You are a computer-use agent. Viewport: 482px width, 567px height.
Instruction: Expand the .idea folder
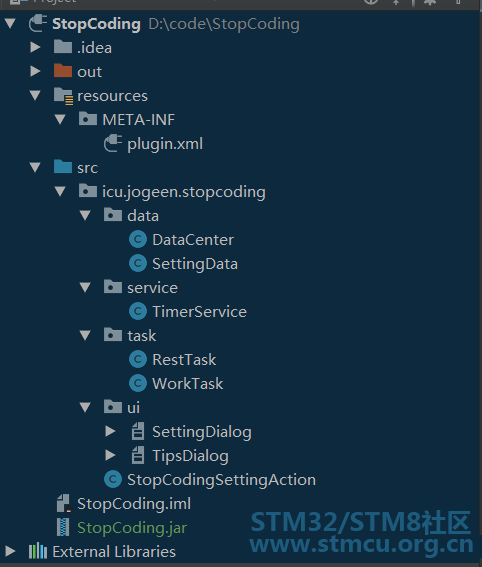click(x=35, y=47)
